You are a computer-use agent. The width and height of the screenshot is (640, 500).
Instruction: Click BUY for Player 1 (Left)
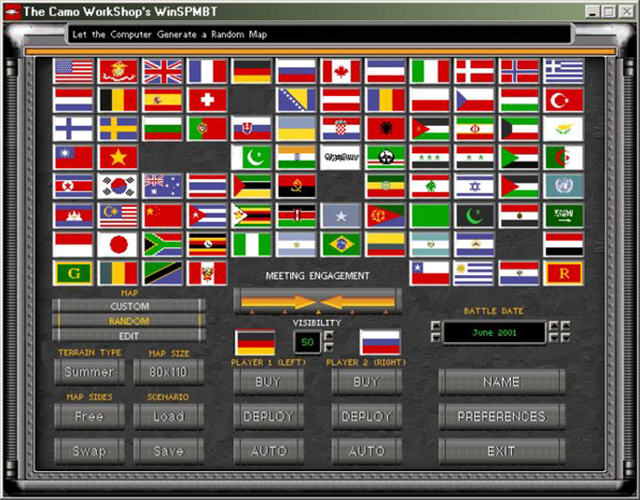tap(269, 382)
